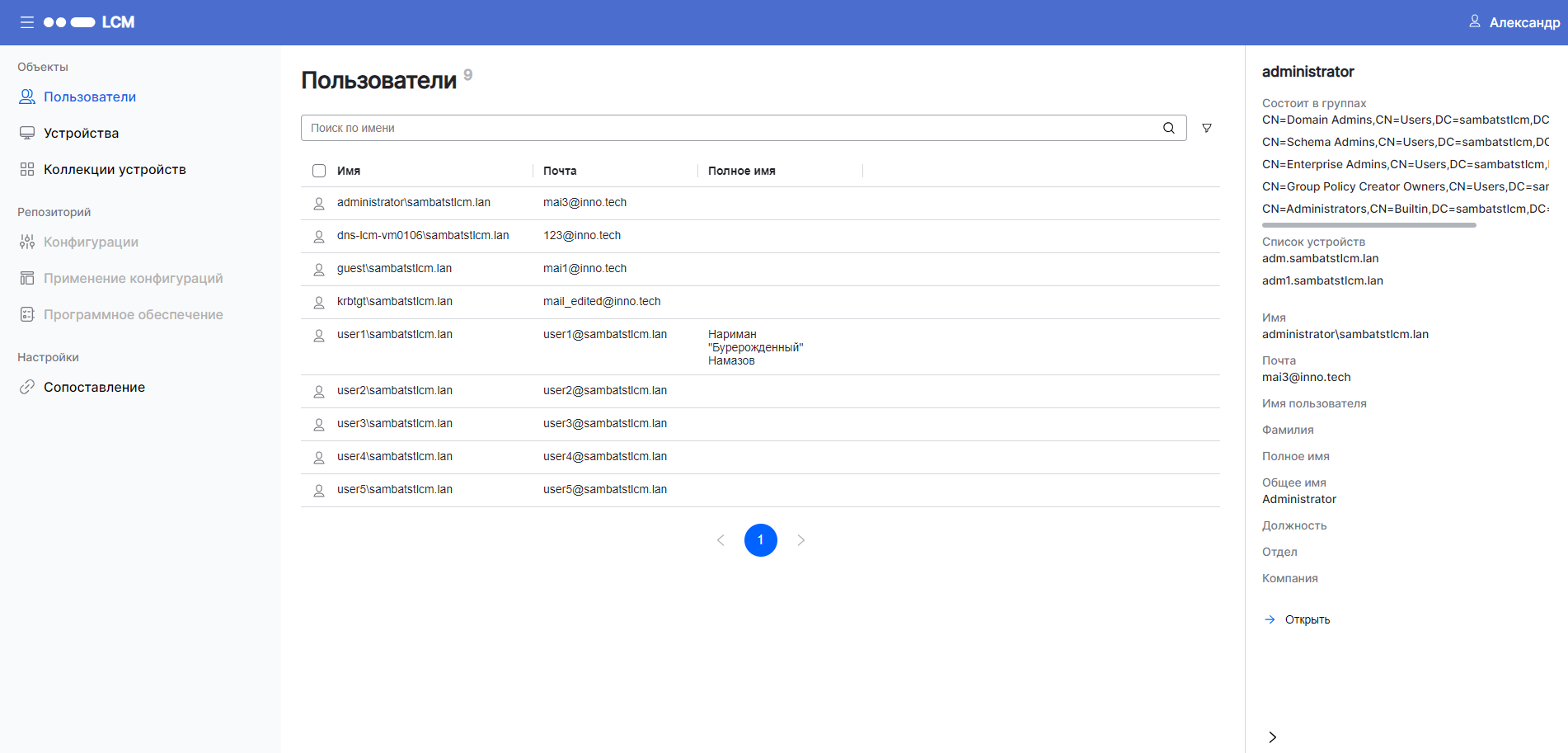The height and width of the screenshot is (753, 1568).
Task: Switch to the Почта column header
Action: click(x=561, y=171)
